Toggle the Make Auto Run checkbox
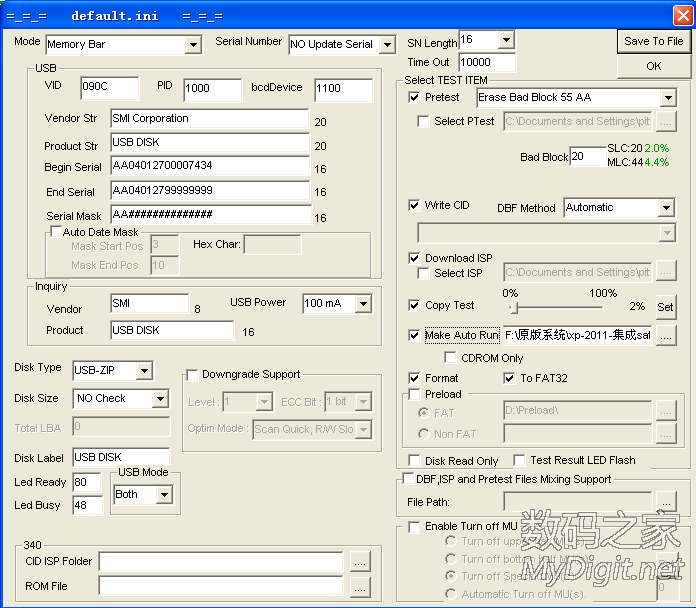Viewport: 696px width, 608px height. [x=414, y=335]
